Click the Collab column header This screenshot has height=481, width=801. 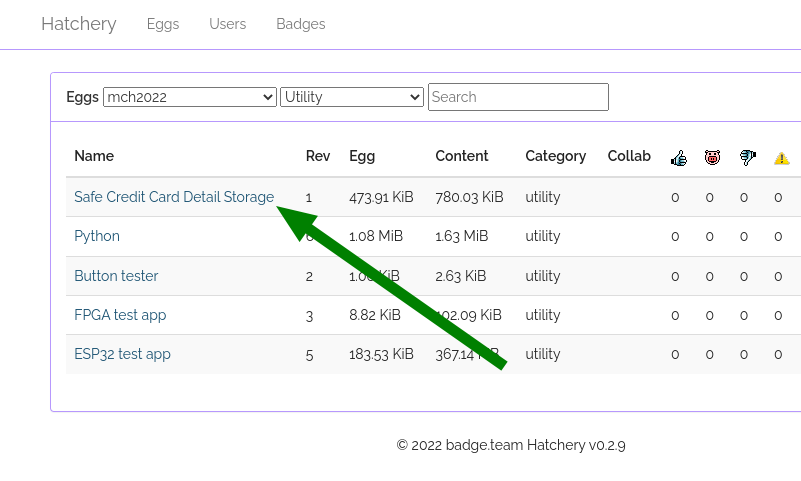(629, 156)
